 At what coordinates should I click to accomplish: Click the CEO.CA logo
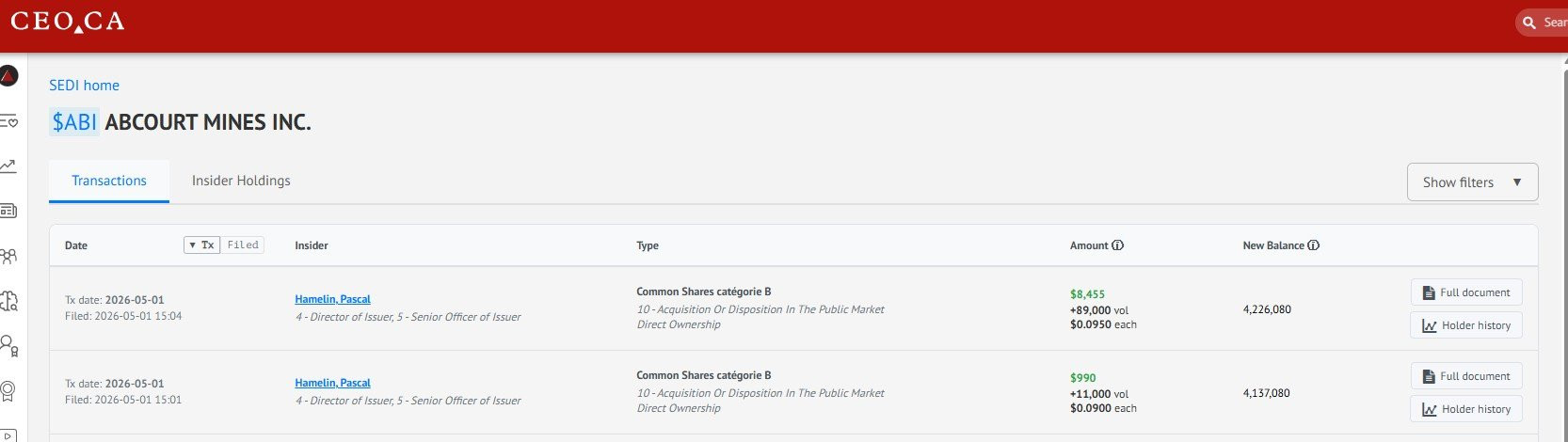pyautogui.click(x=68, y=22)
